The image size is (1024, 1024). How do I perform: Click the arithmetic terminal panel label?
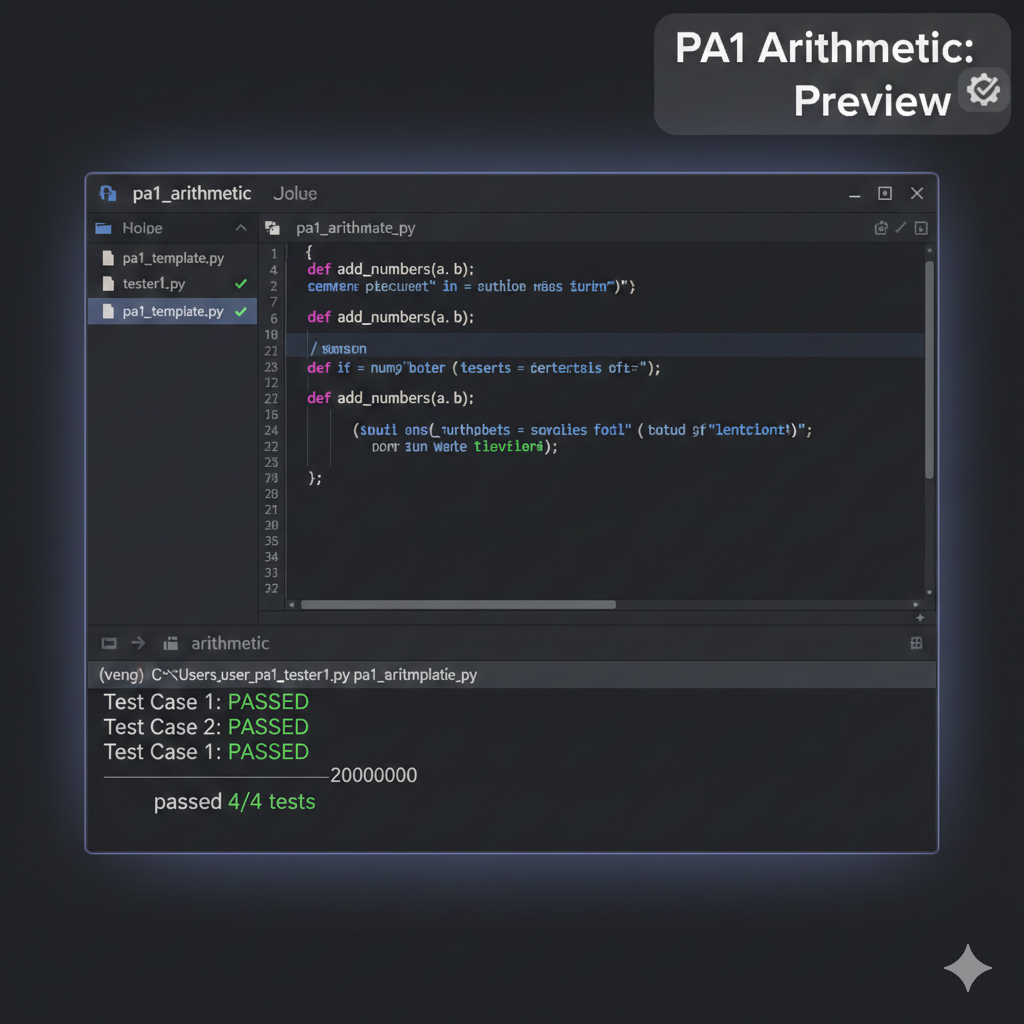[x=230, y=644]
